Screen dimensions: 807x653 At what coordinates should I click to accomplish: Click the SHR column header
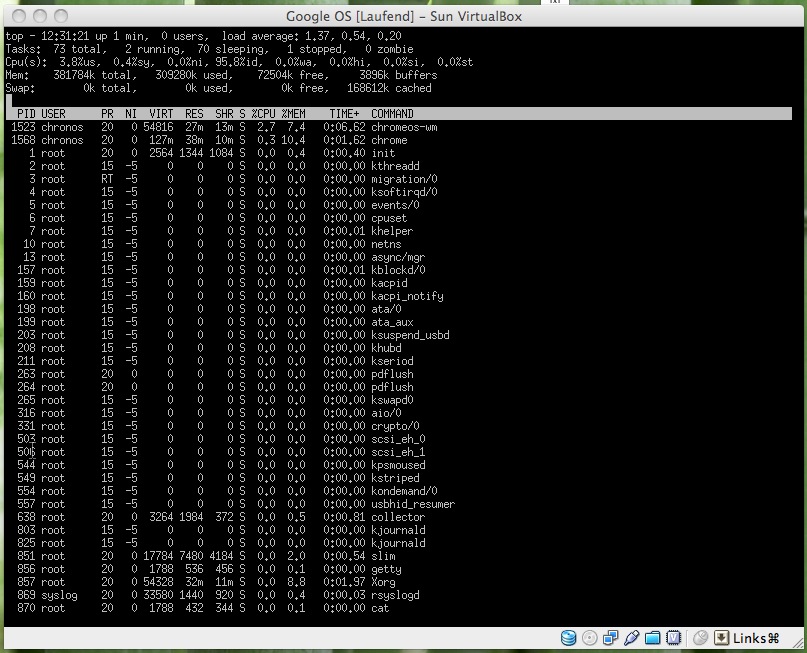(224, 114)
